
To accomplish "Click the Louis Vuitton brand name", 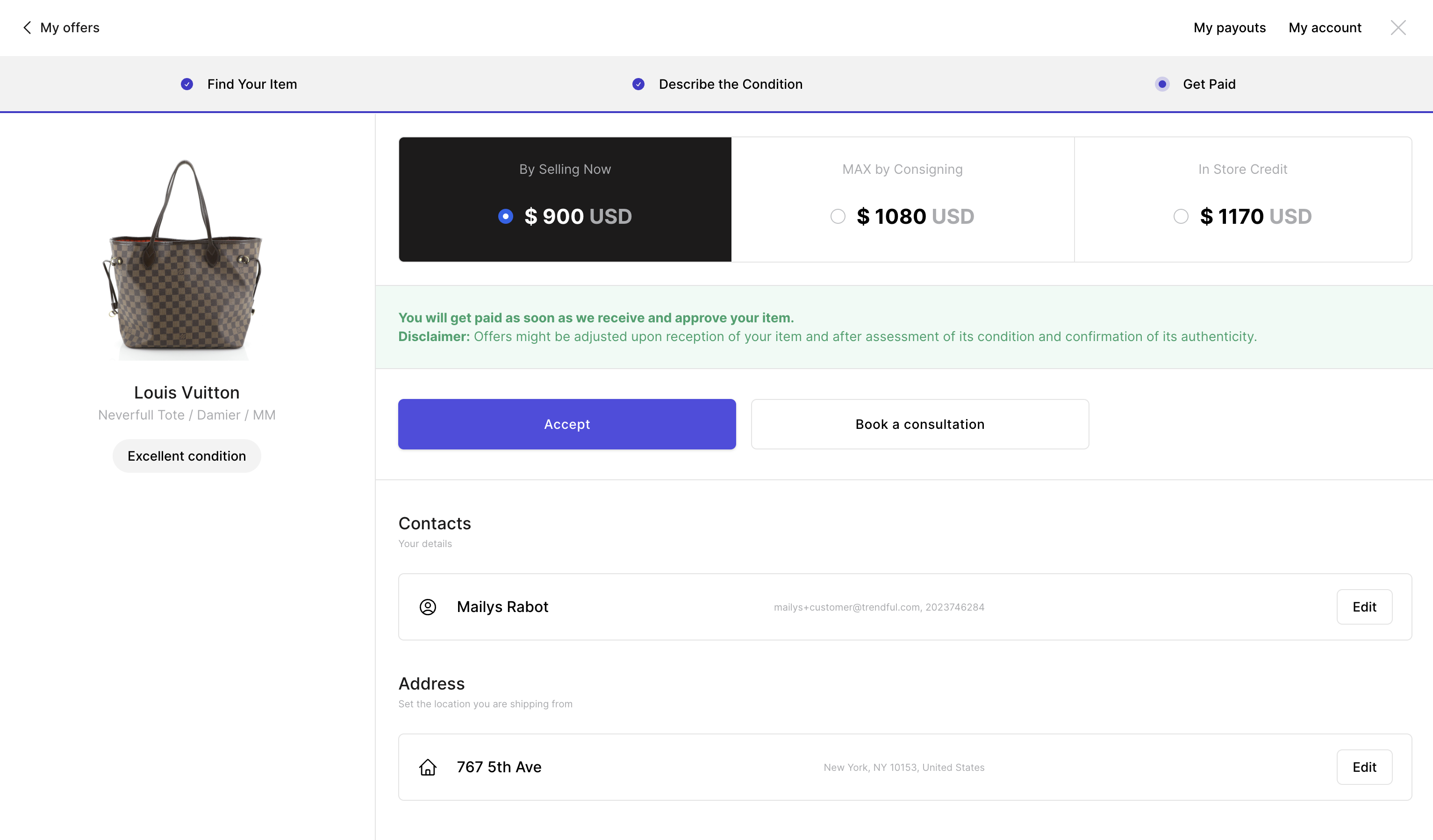I will (186, 393).
